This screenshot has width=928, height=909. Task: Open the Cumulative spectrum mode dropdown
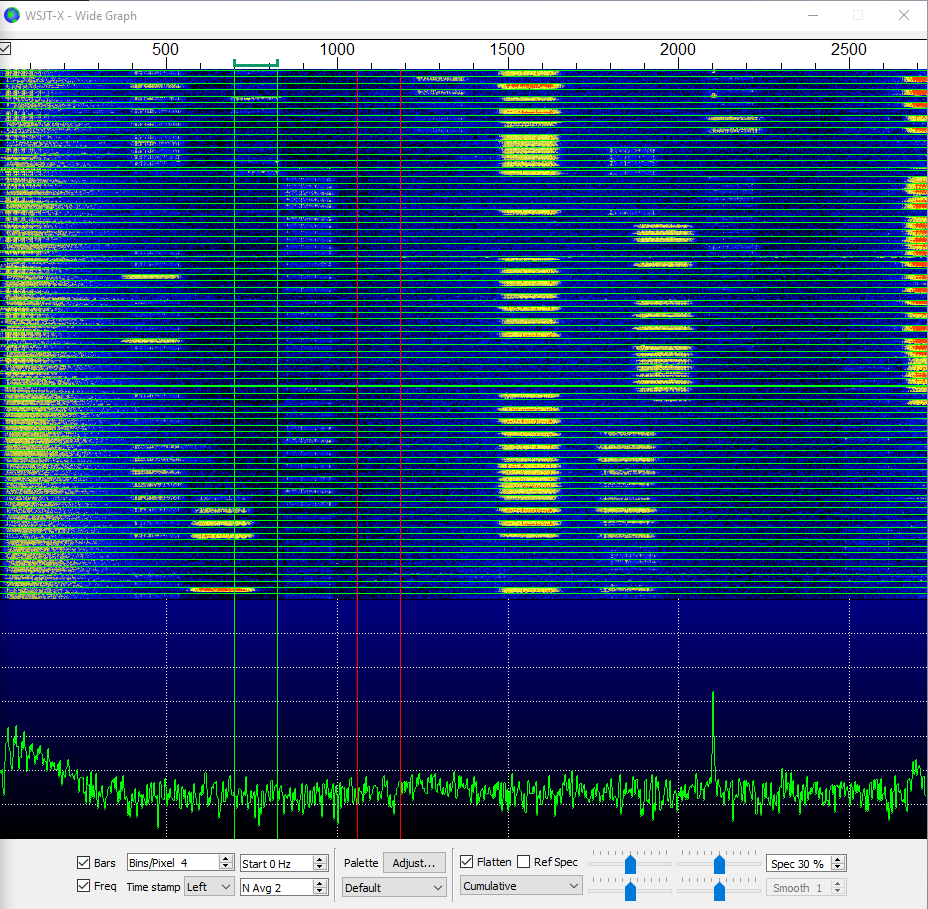[521, 886]
